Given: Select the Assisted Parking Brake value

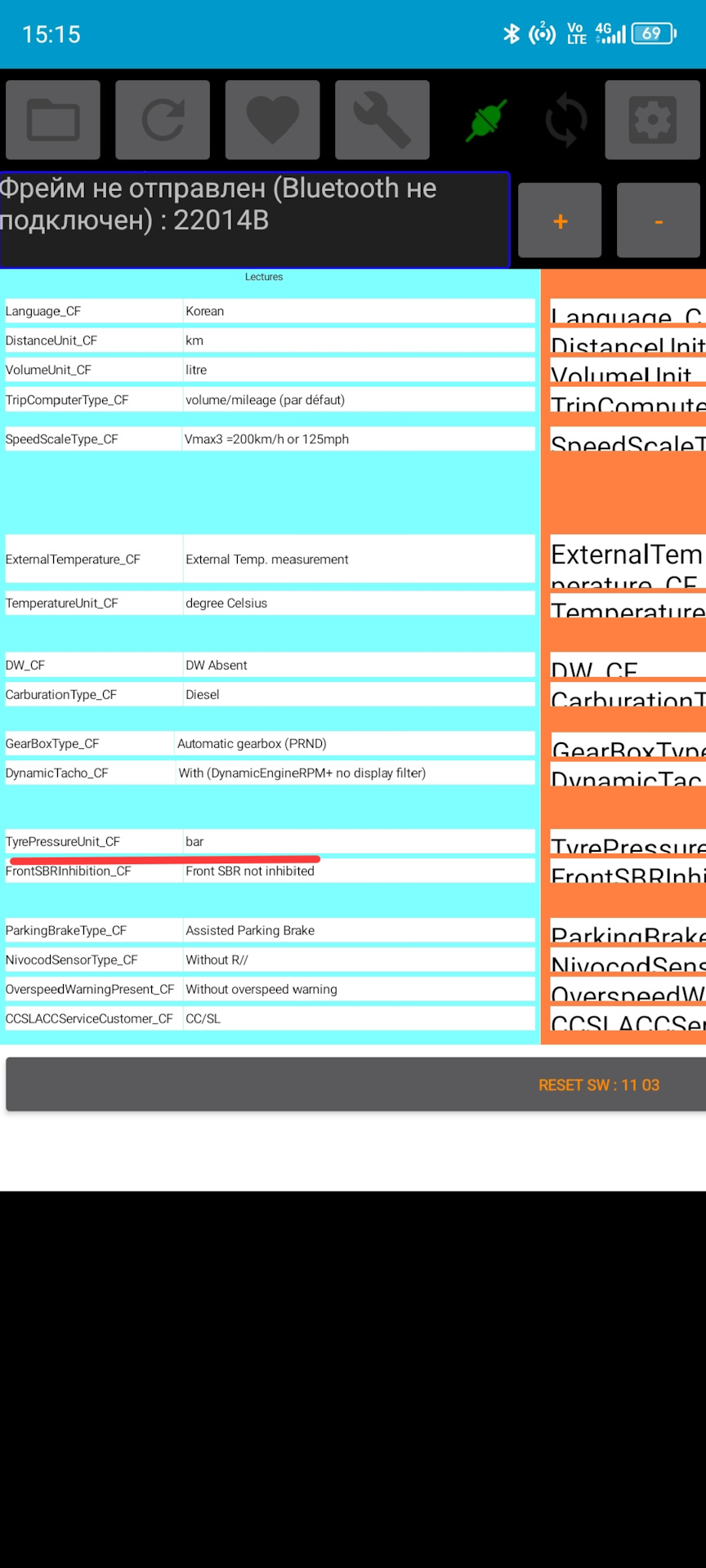Looking at the screenshot, I should (250, 931).
